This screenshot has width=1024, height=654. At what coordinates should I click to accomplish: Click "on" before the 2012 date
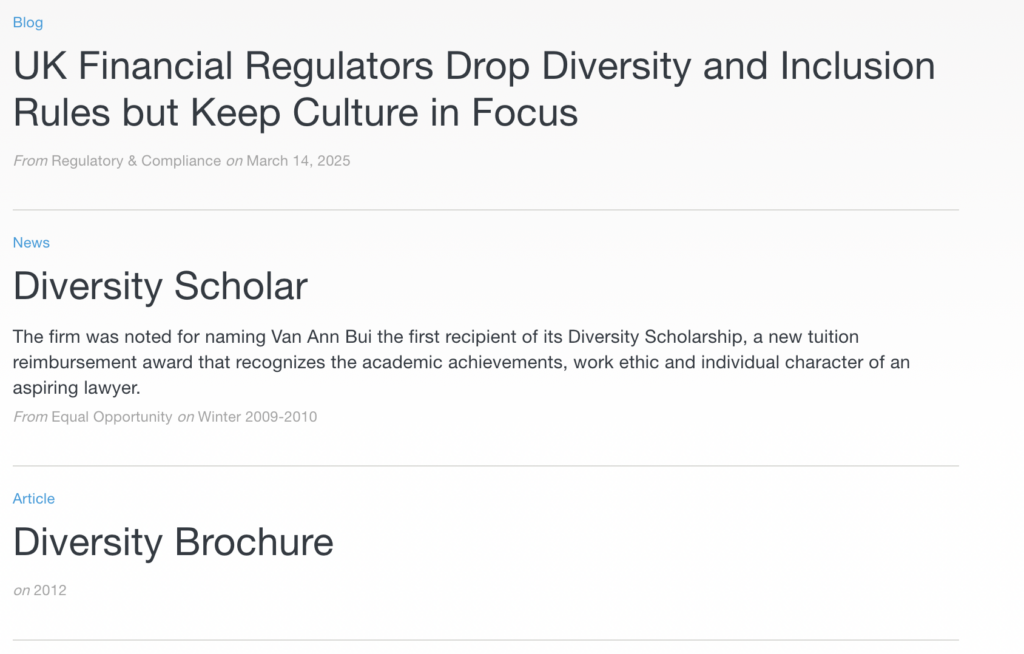(22, 591)
